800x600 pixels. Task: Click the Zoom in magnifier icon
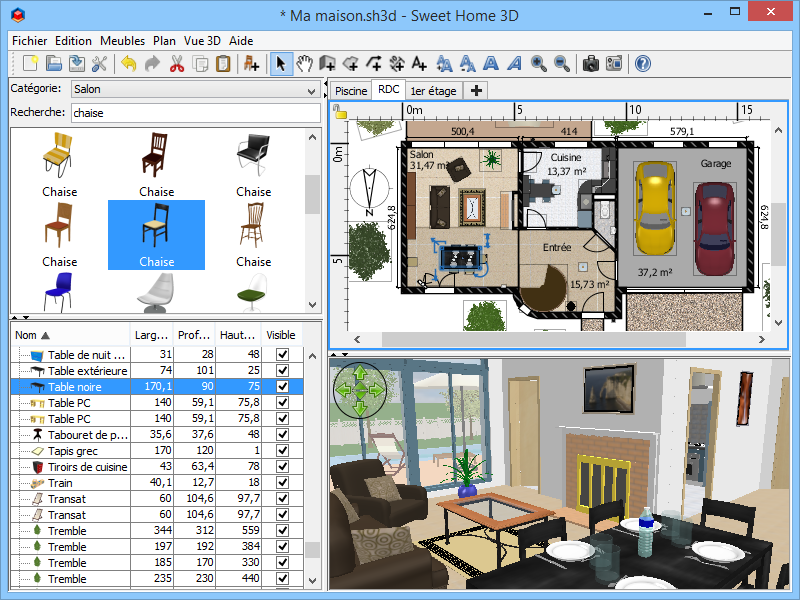(x=539, y=64)
